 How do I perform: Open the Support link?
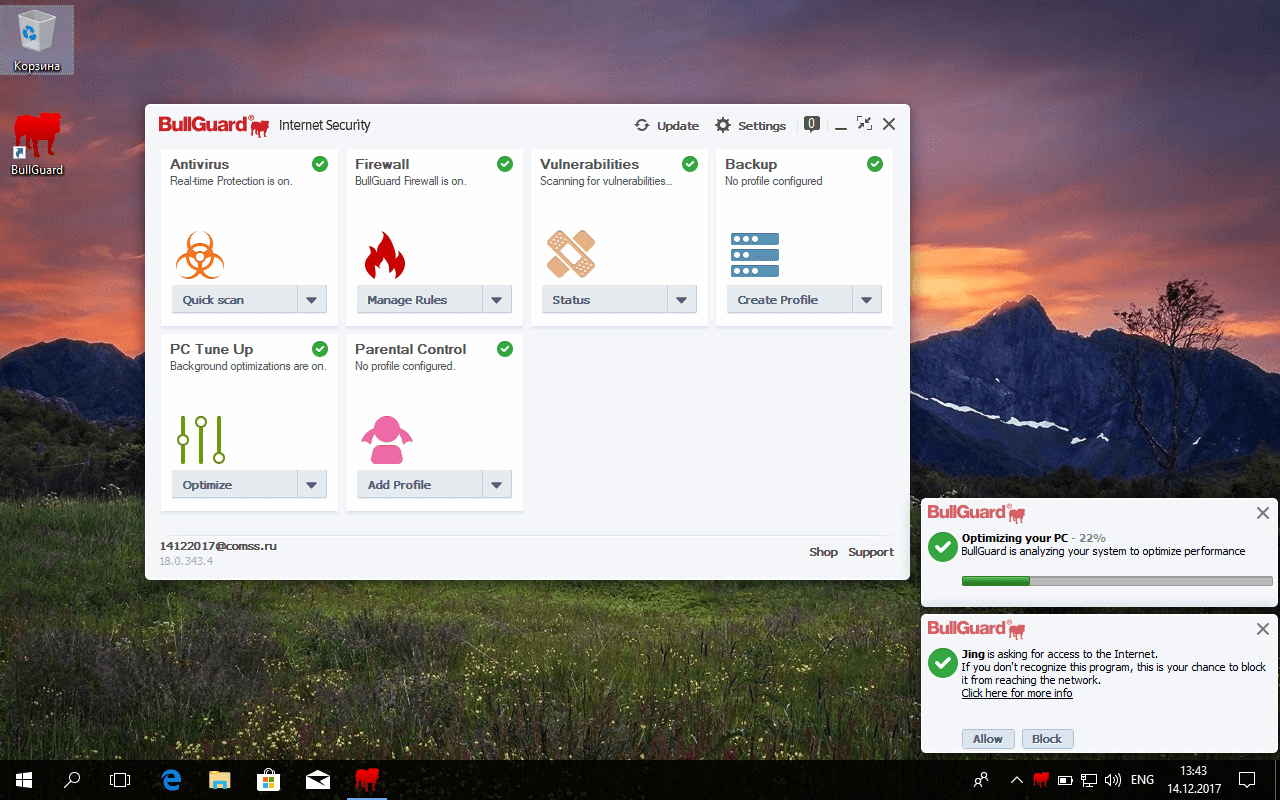click(x=871, y=552)
